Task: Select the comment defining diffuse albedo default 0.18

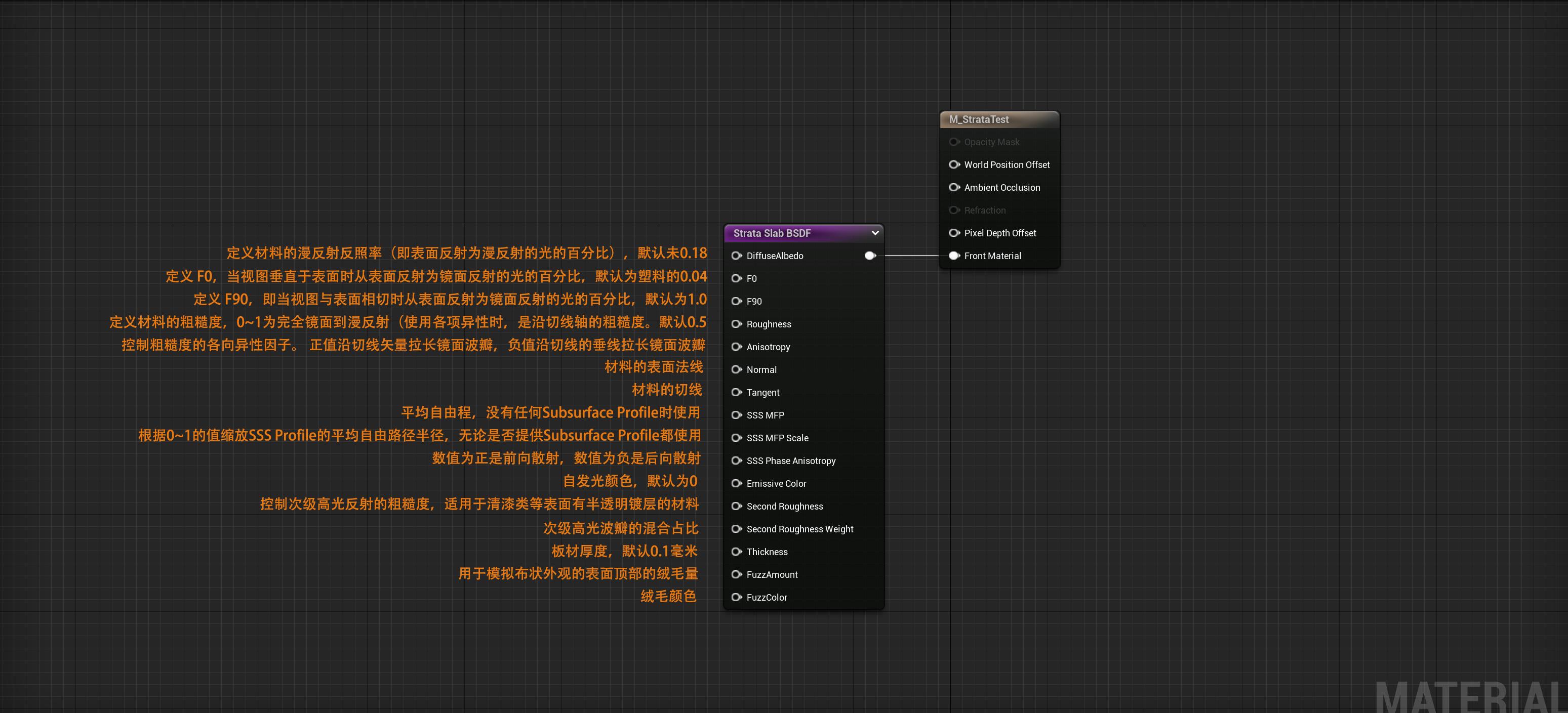Action: click(467, 253)
